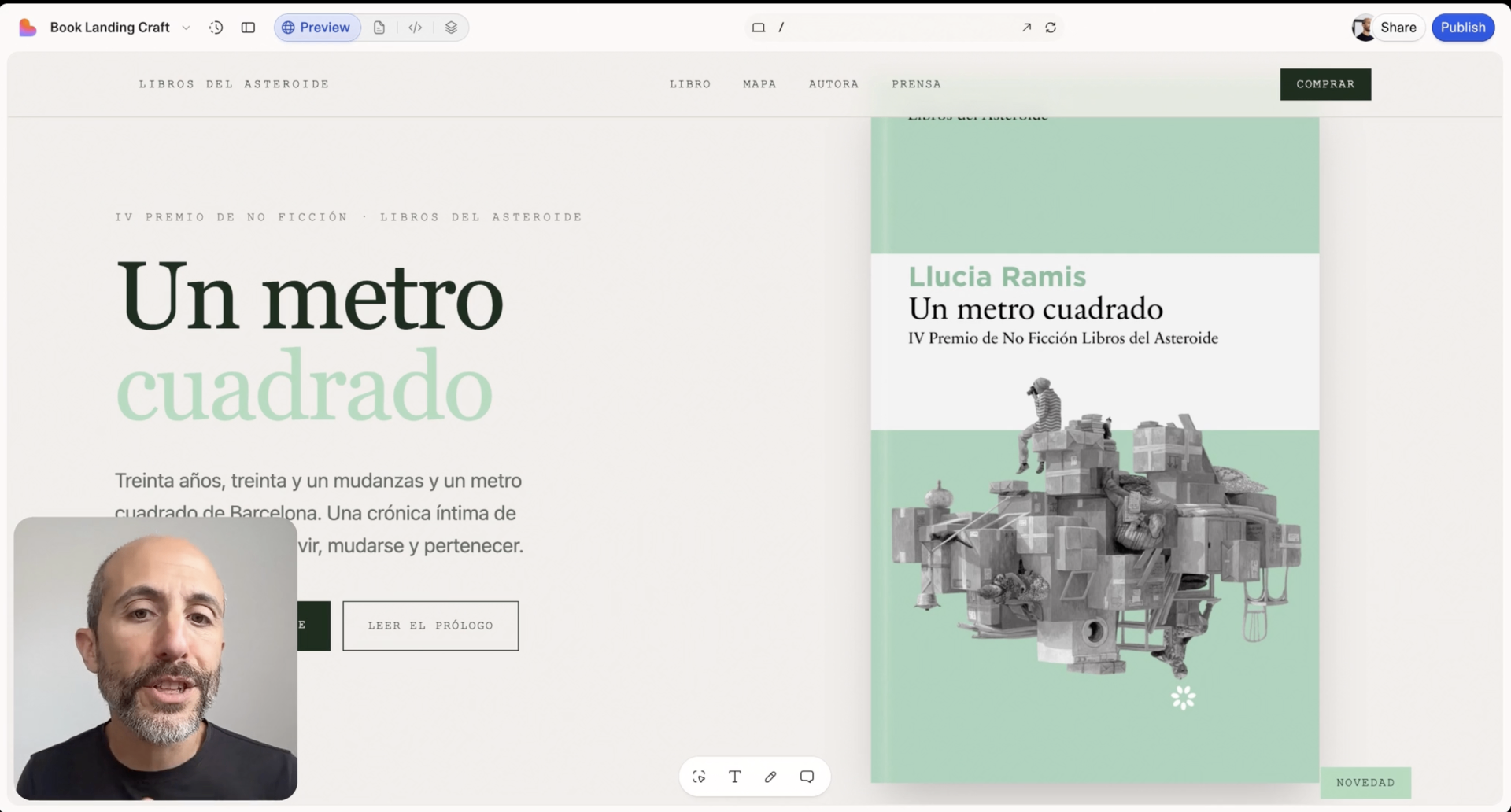The image size is (1511, 812).
Task: Click the LEER EL PRÓLOGO button
Action: click(430, 626)
